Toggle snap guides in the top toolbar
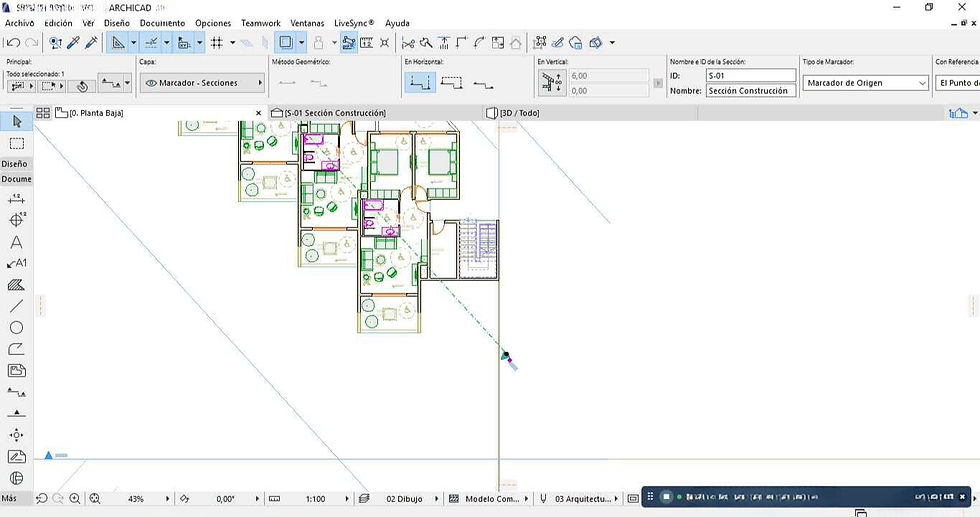This screenshot has width=980, height=517. point(151,43)
